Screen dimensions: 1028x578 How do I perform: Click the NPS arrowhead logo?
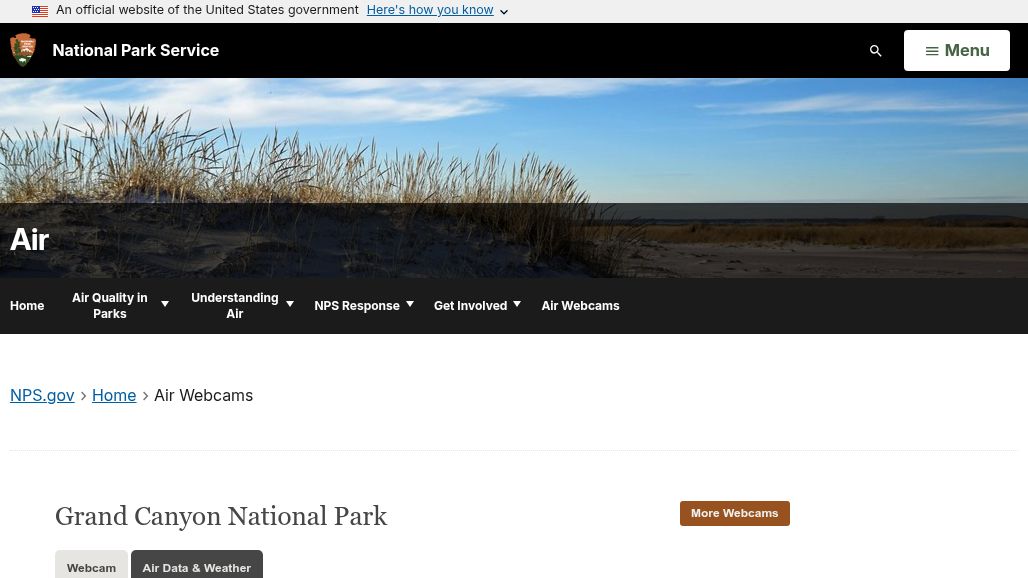point(23,49)
